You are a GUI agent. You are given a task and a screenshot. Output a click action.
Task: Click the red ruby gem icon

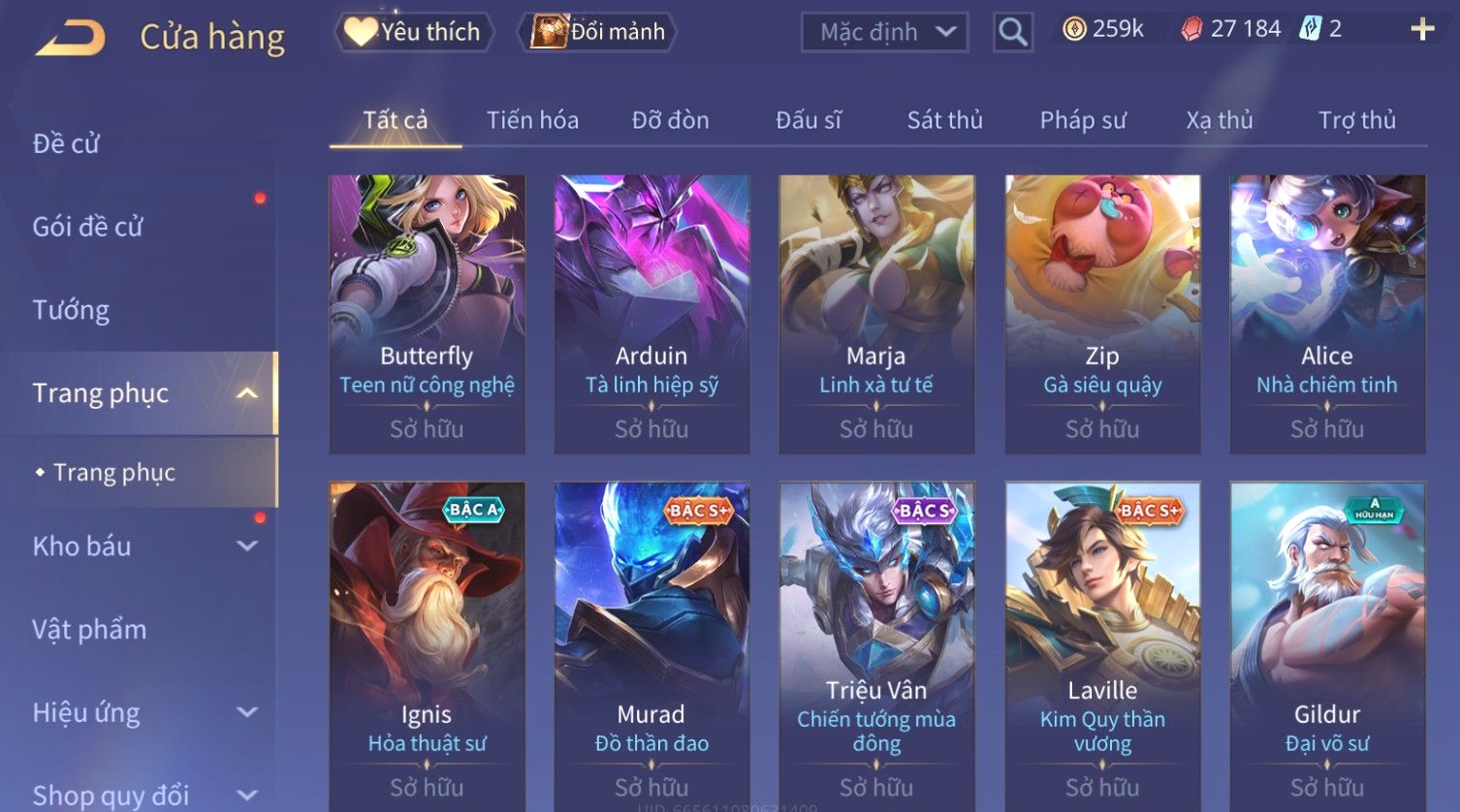(1191, 30)
